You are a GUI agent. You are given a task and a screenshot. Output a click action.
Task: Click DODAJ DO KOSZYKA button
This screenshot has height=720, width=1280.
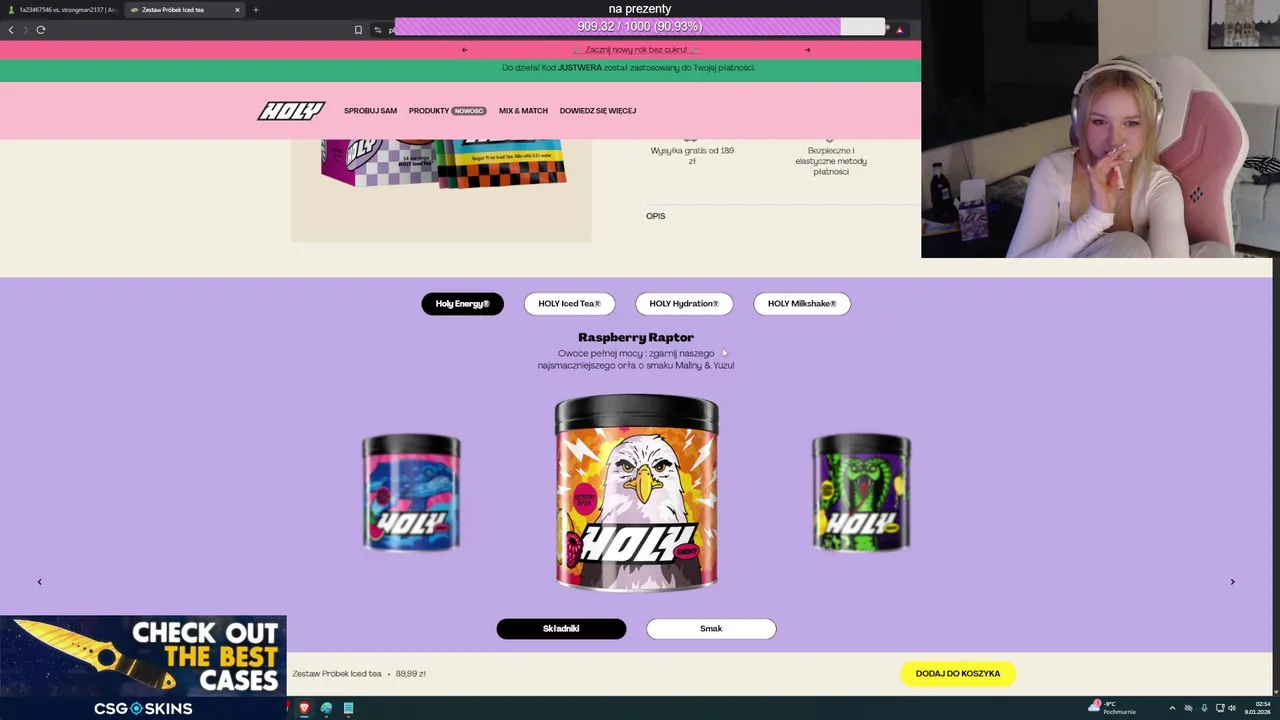click(958, 674)
